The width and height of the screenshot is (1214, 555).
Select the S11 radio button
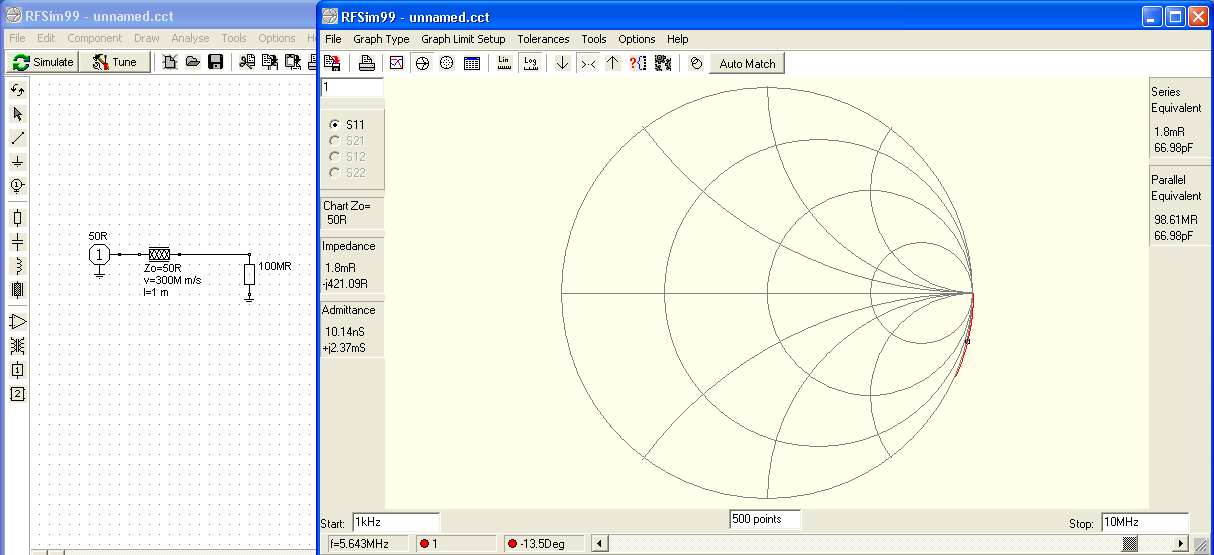(335, 125)
